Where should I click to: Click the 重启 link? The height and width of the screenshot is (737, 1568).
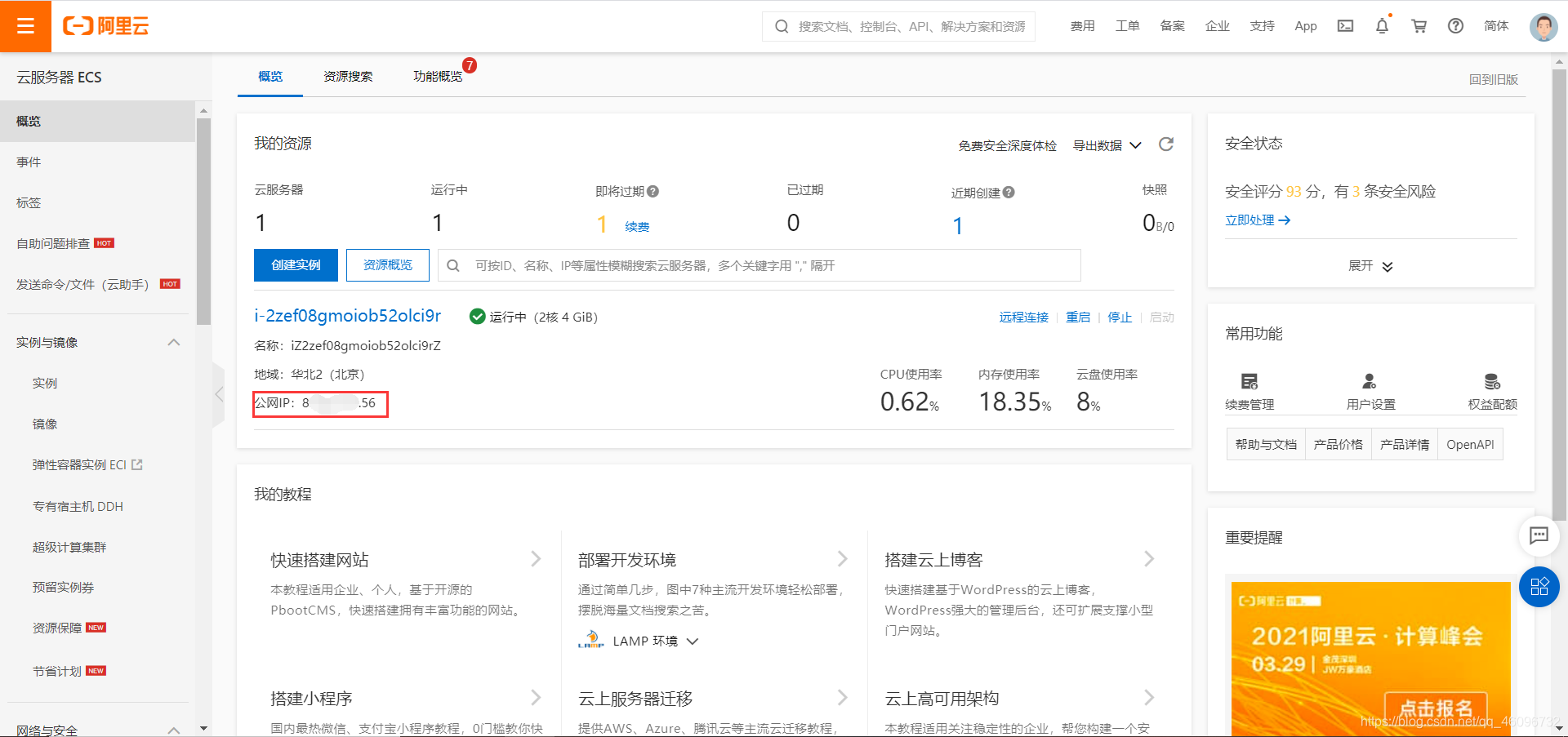1078,317
